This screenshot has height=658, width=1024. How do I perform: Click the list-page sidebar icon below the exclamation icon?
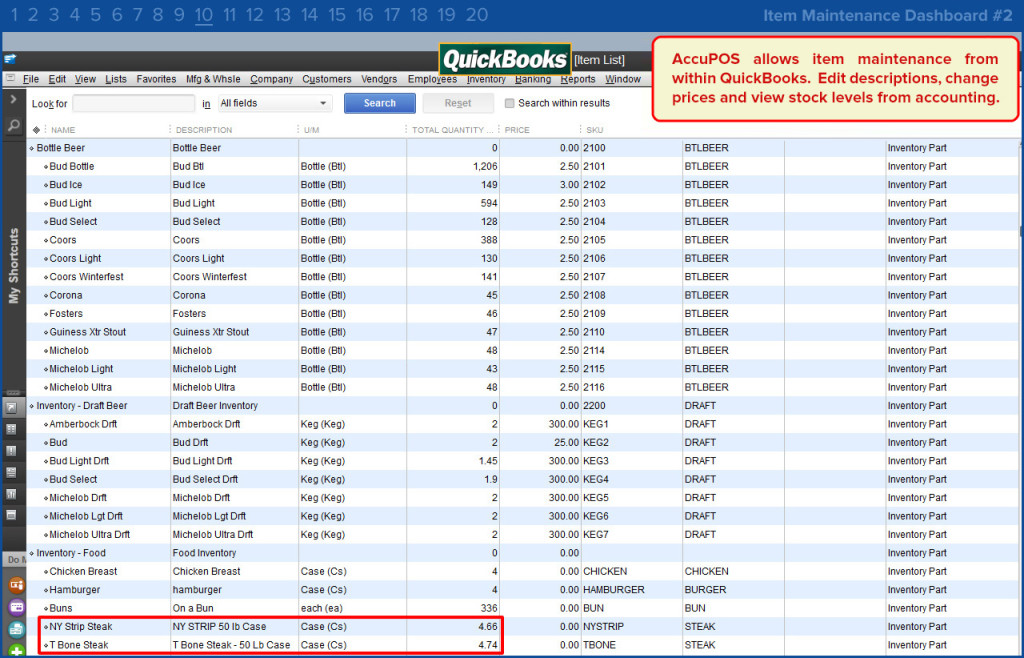click(11, 473)
